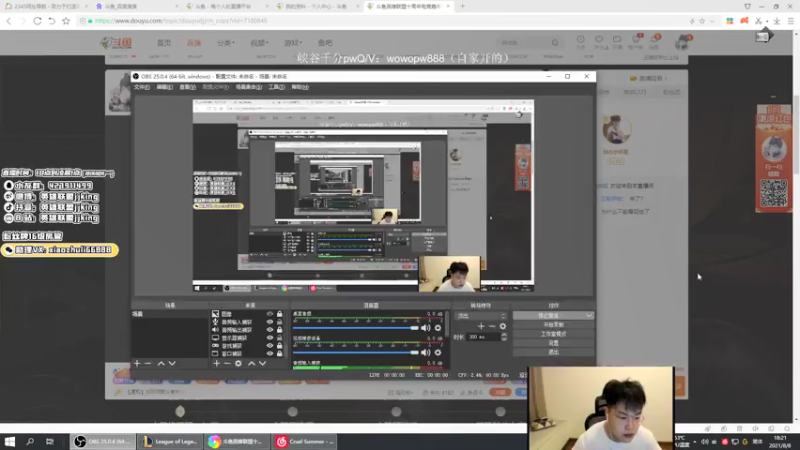The width and height of the screenshot is (800, 450).
Task: Open the browser download icon in toolbar
Action: click(777, 21)
